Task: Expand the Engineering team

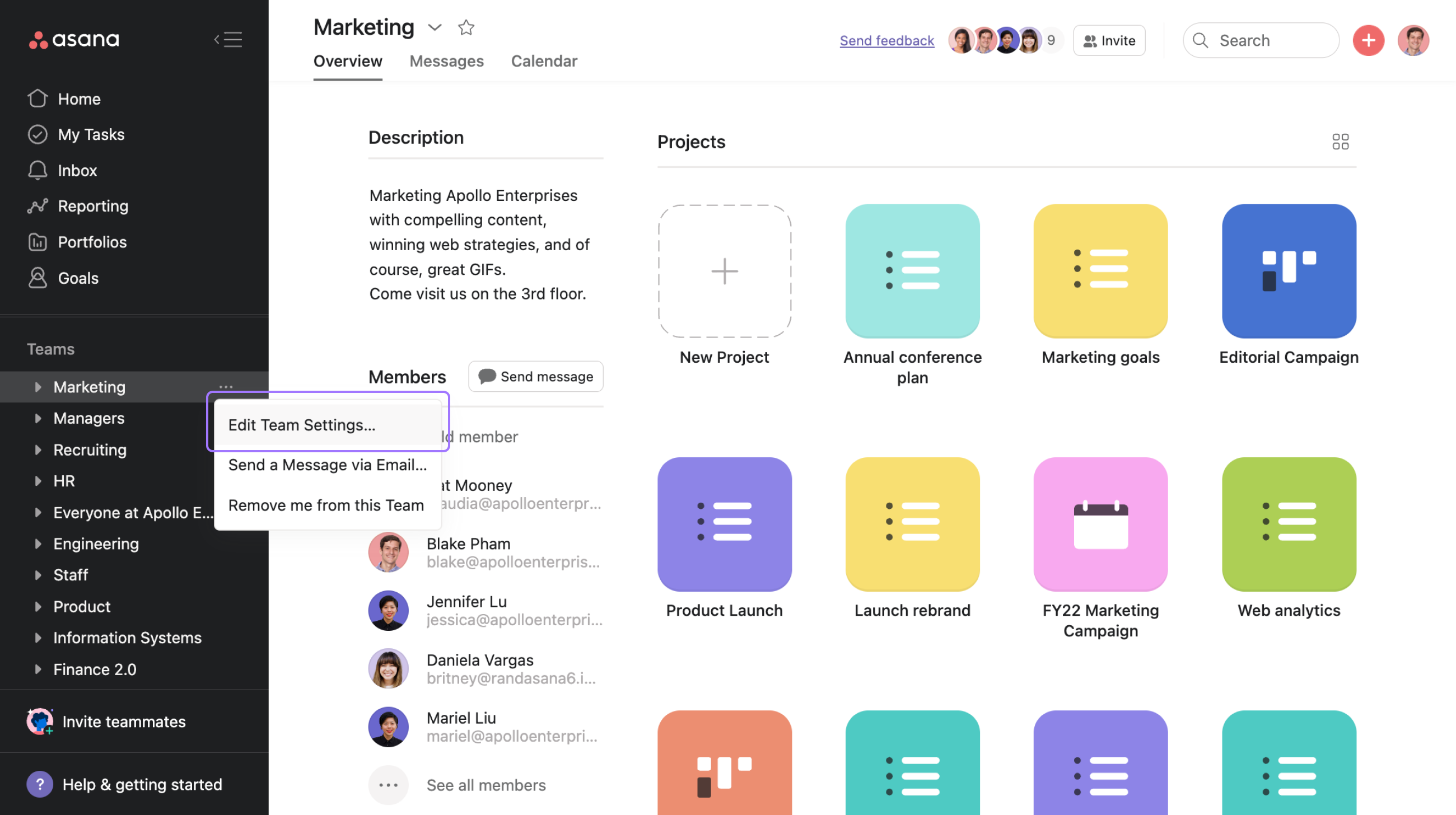Action: pyautogui.click(x=38, y=544)
